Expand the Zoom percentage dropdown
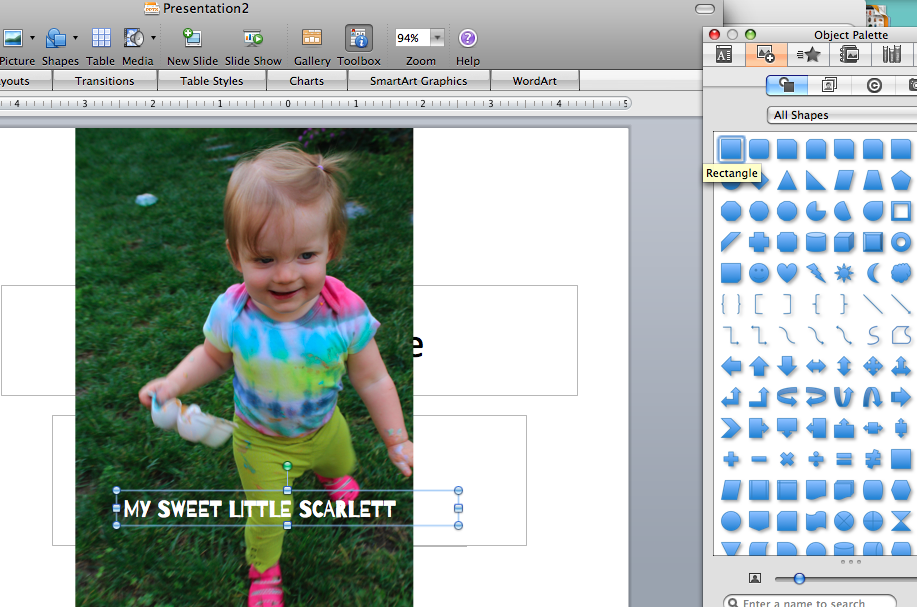 tap(437, 38)
